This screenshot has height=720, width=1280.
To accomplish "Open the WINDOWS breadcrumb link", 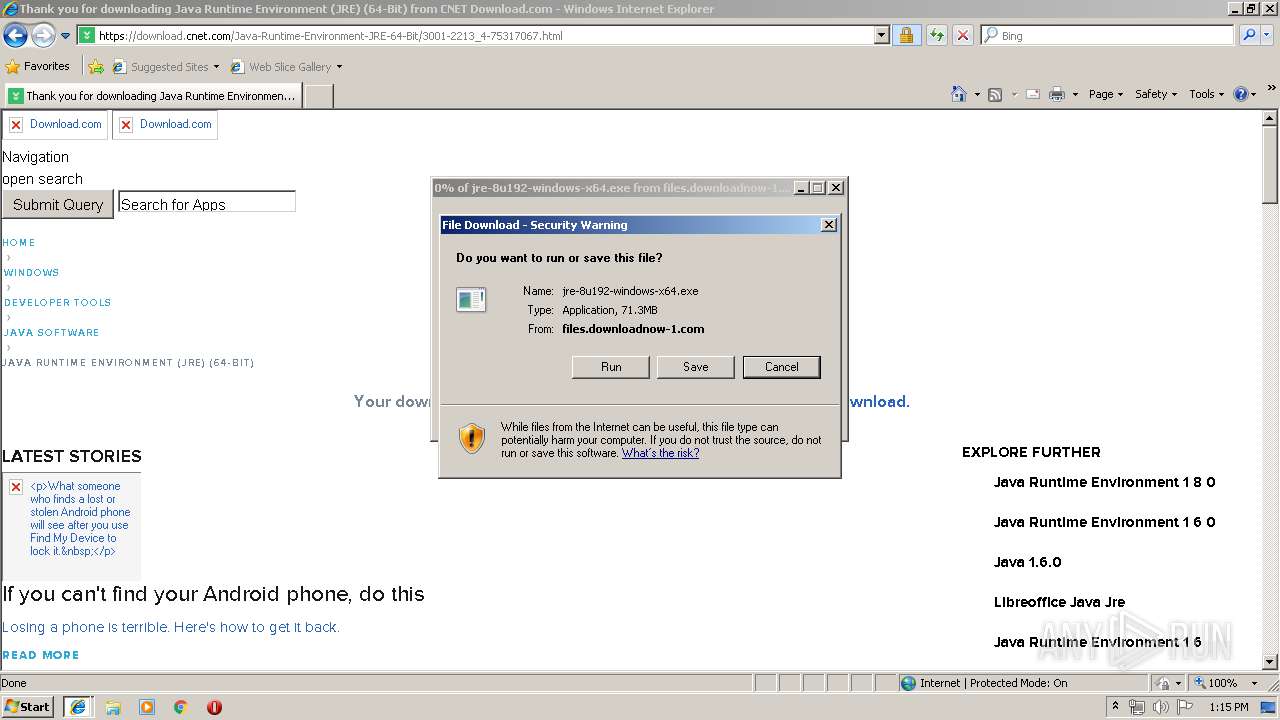I will pos(31,273).
